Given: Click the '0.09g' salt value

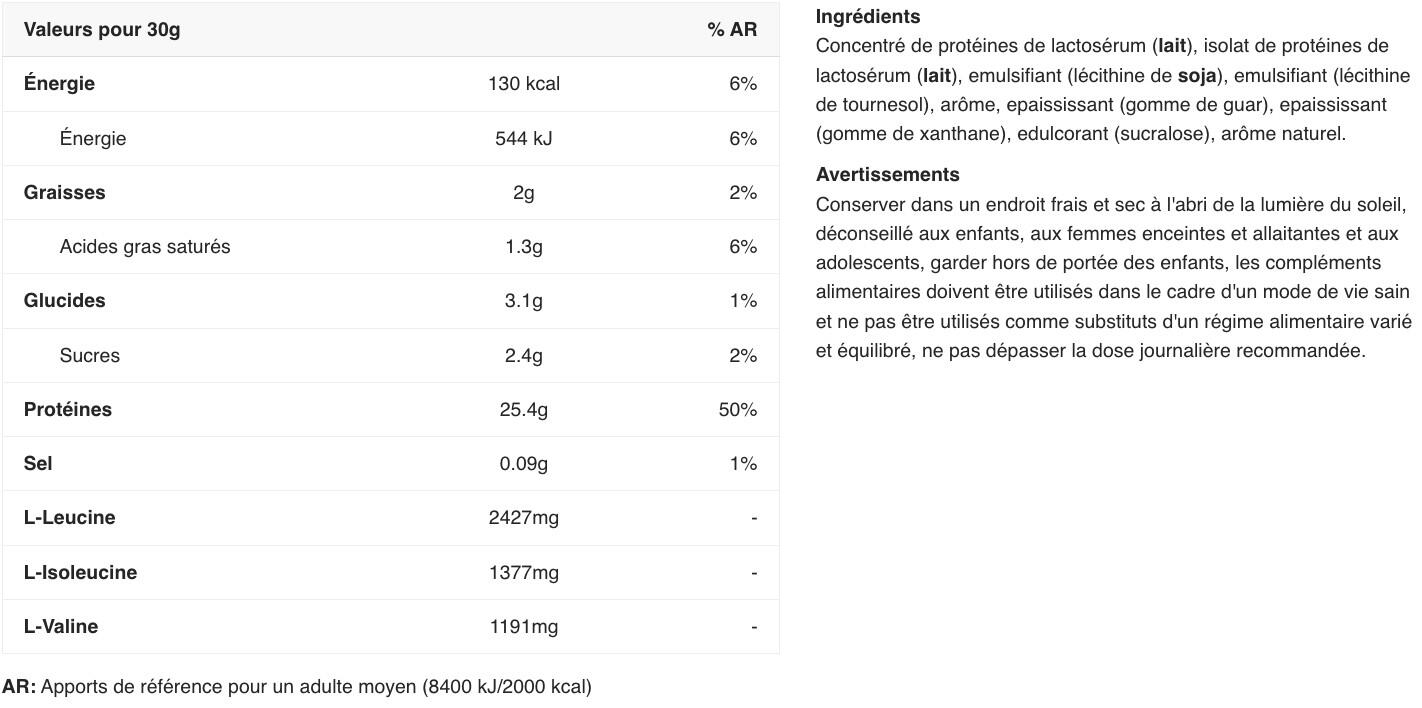Looking at the screenshot, I should [523, 464].
